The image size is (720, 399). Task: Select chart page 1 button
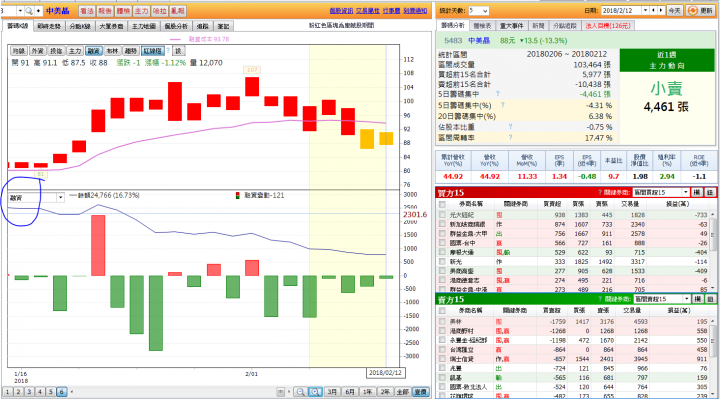8,392
